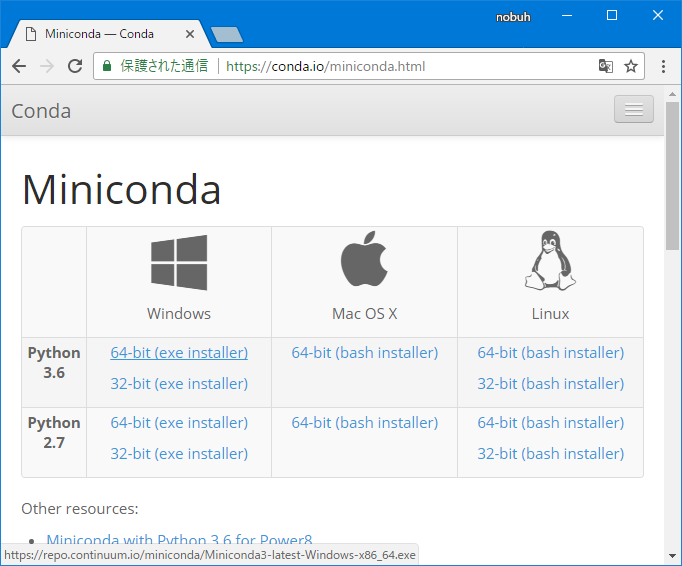
Task: Download Python 2.7 Linux 64-bit bash installer
Action: pos(551,423)
